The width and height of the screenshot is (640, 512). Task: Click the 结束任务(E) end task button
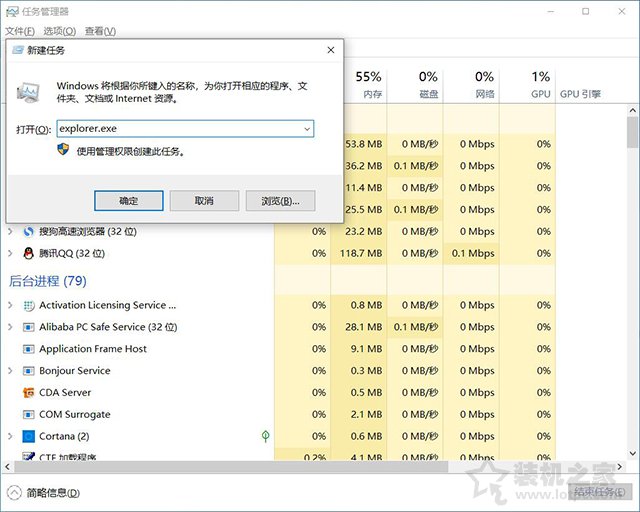pos(600,492)
